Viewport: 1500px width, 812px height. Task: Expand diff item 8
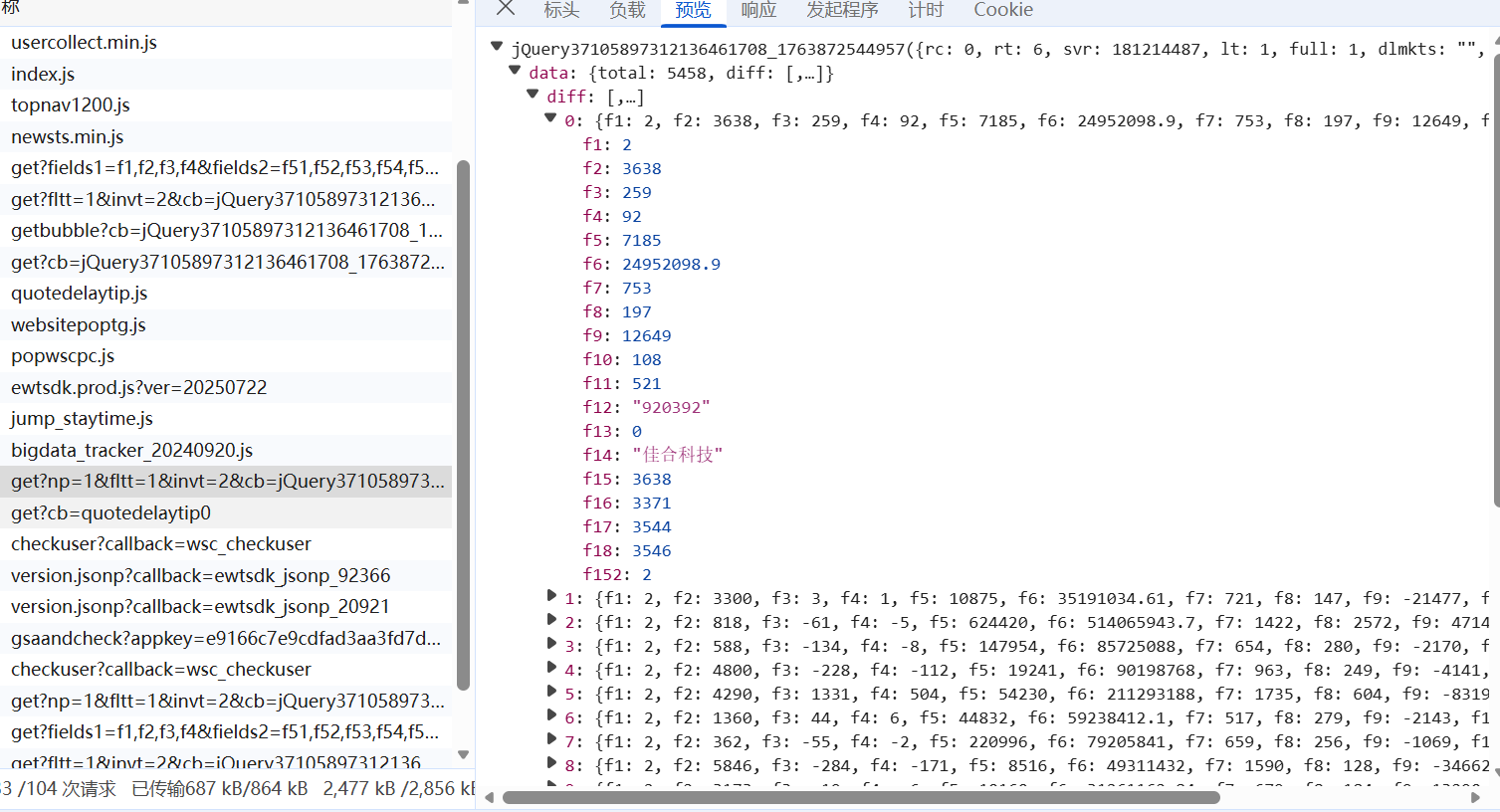pos(551,763)
